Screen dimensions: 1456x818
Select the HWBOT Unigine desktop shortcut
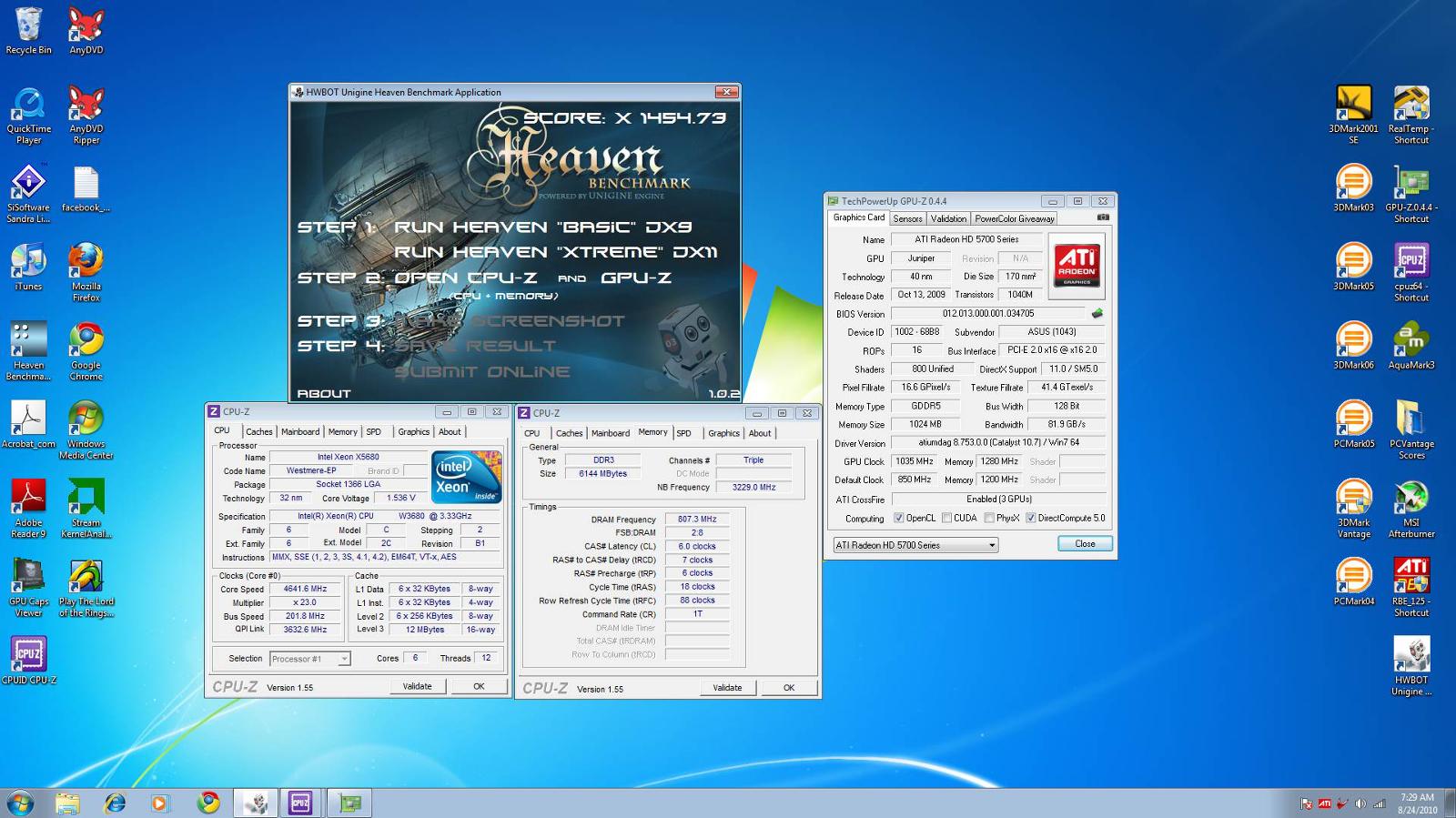pyautogui.click(x=1411, y=667)
